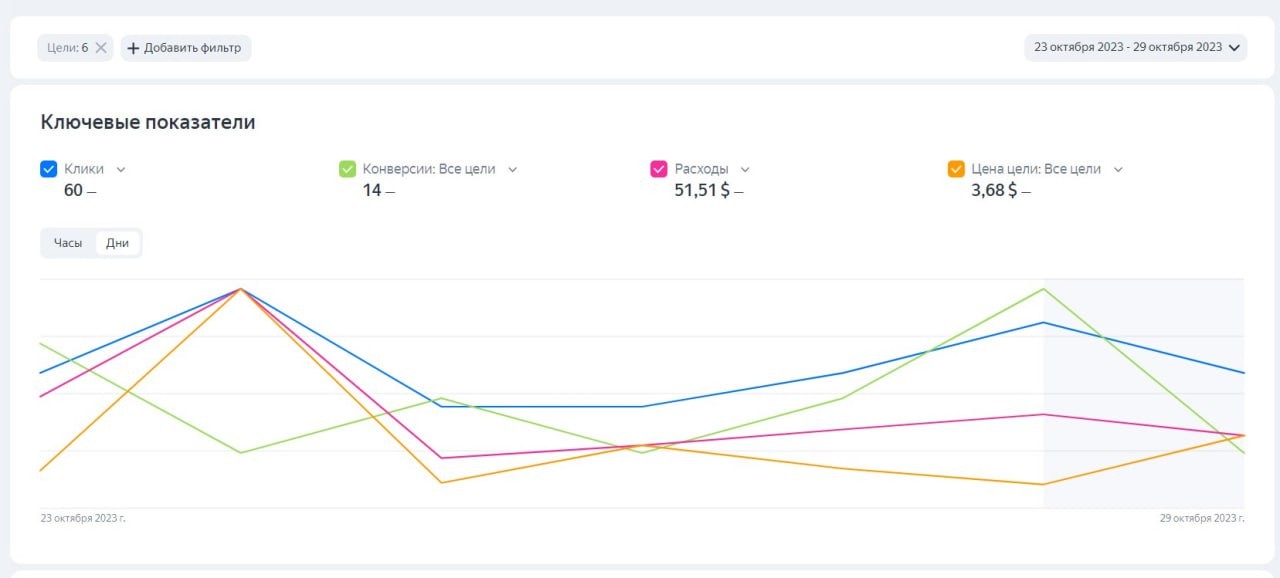Click the conversions value '14'
Screen dimensions: 1280x578
[372, 190]
